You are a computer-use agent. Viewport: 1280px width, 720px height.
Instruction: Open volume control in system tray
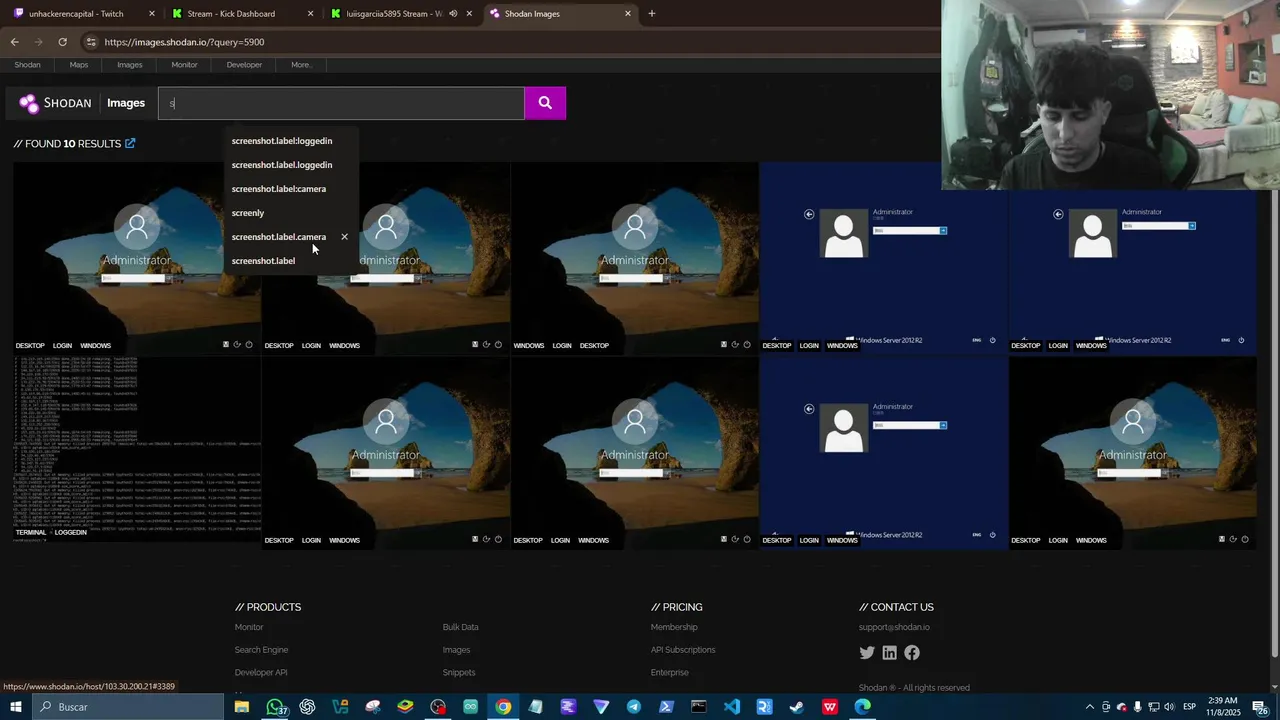(1169, 707)
